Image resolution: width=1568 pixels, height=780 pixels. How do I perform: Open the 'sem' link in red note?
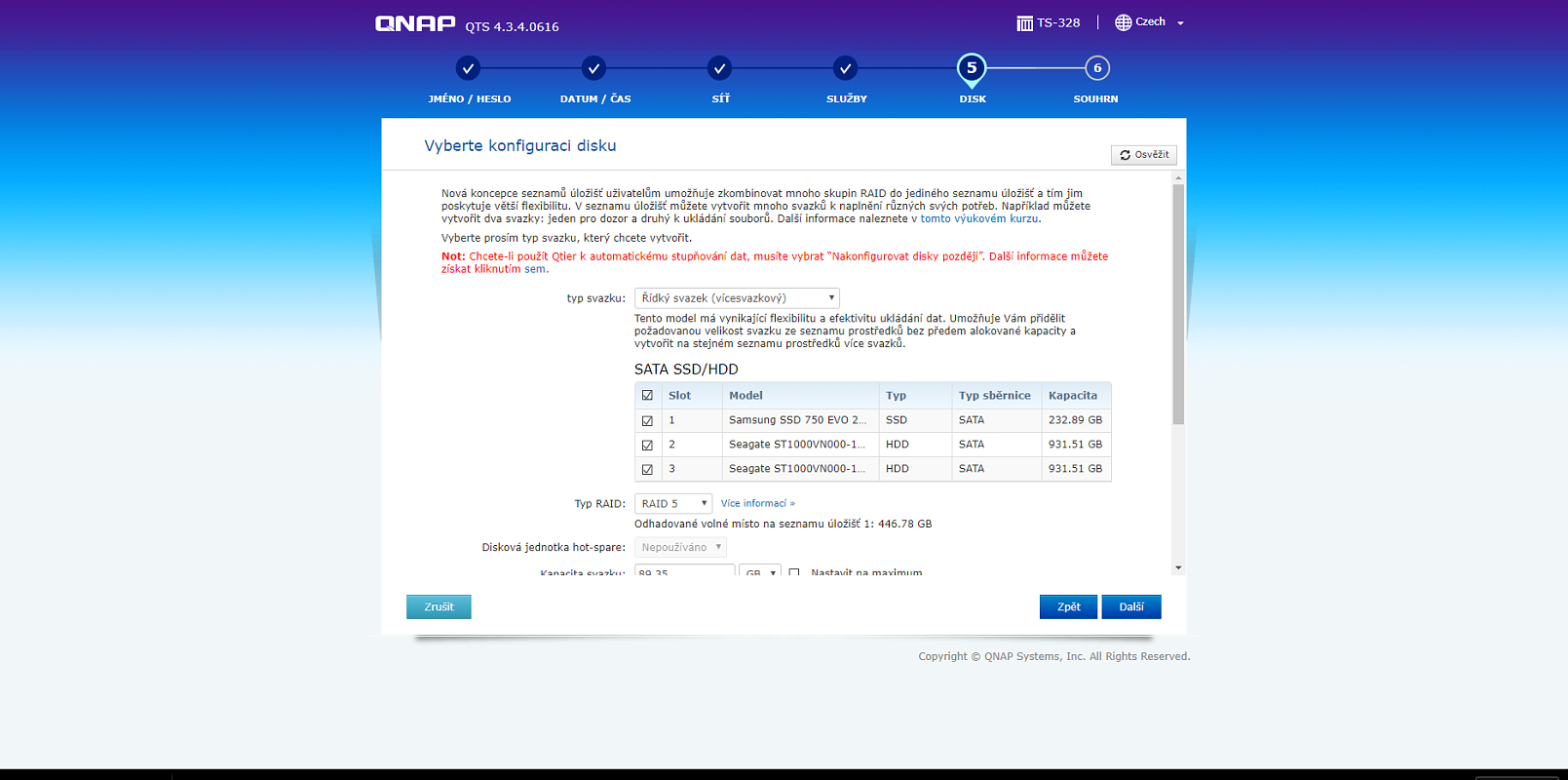point(535,269)
